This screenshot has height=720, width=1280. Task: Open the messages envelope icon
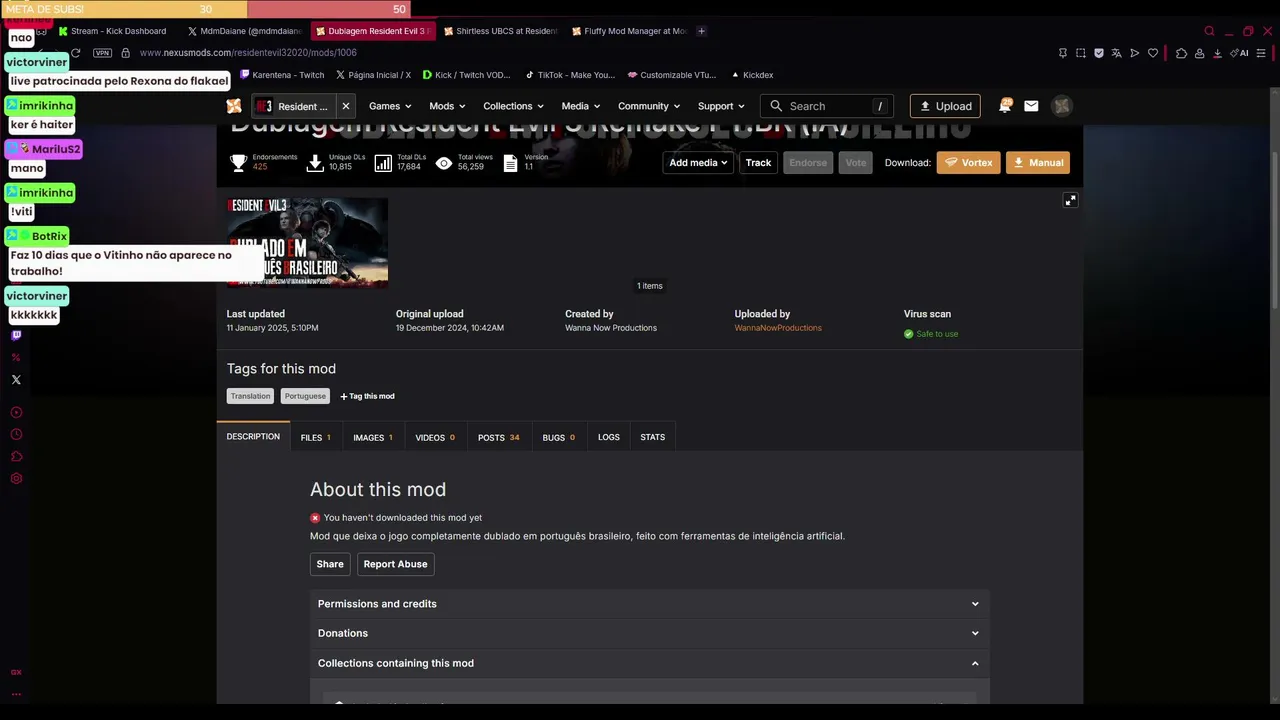[x=1031, y=106]
